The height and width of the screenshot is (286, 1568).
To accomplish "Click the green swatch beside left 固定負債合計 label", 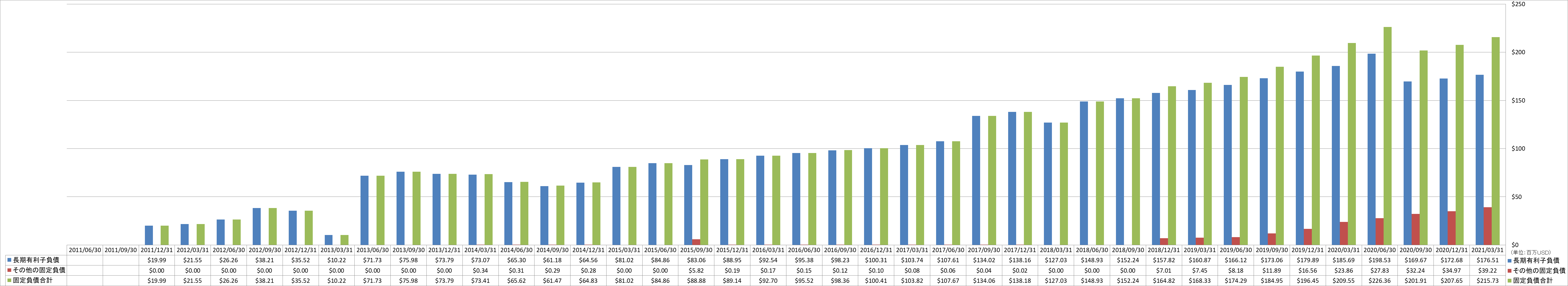I will 10,280.
